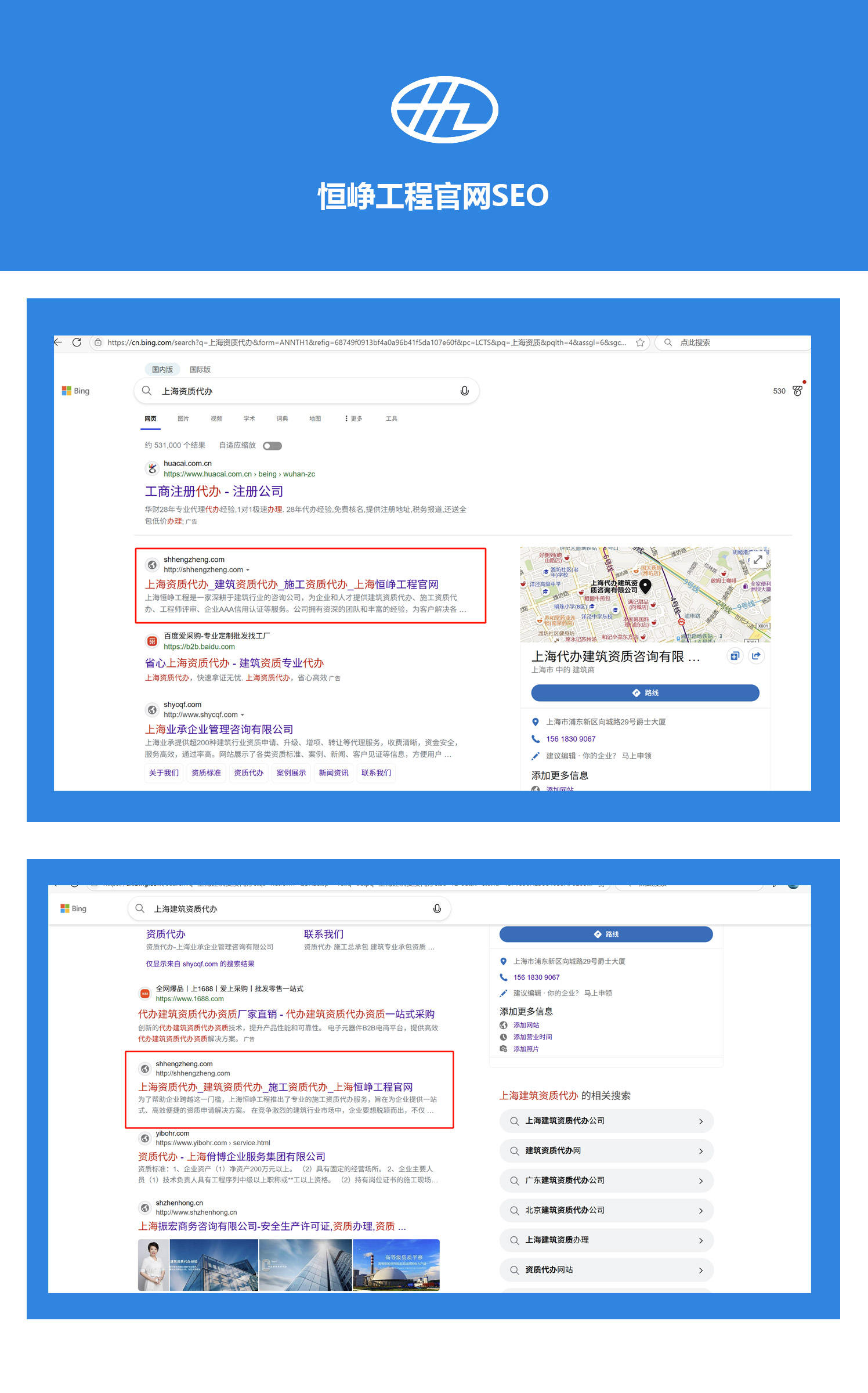Switch to the 国际版 search mode

pos(200,370)
